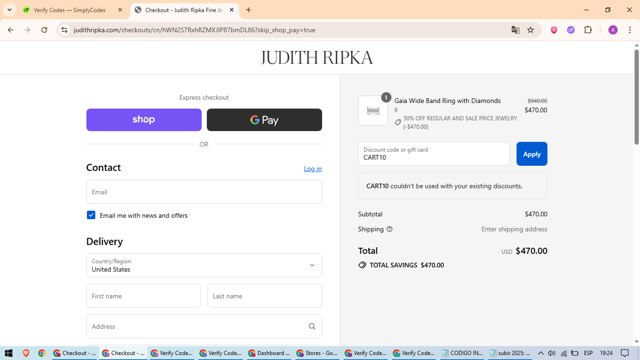640x360 pixels.
Task: Open a new browser tab
Action: [248, 10]
